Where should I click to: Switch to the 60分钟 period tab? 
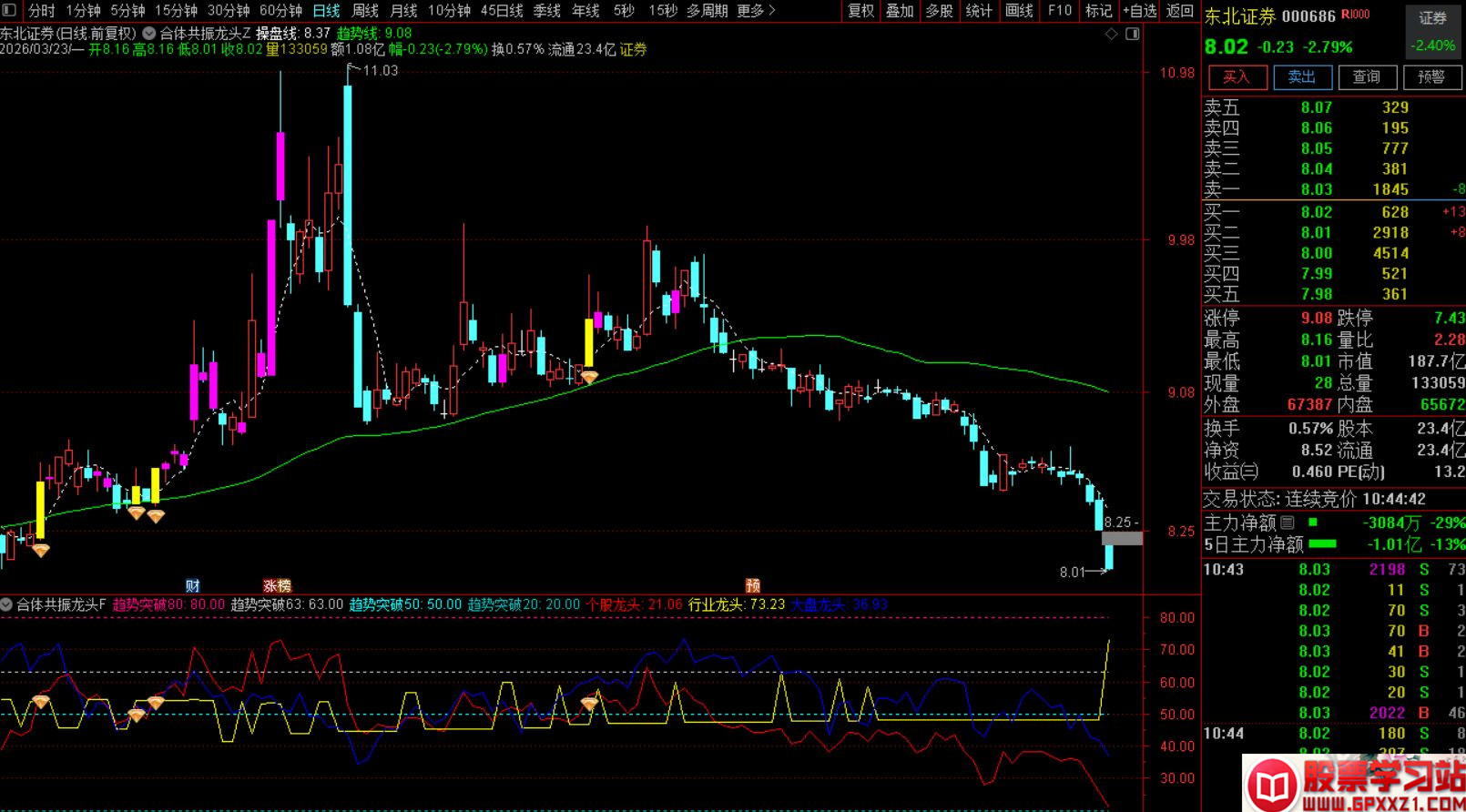click(x=280, y=10)
